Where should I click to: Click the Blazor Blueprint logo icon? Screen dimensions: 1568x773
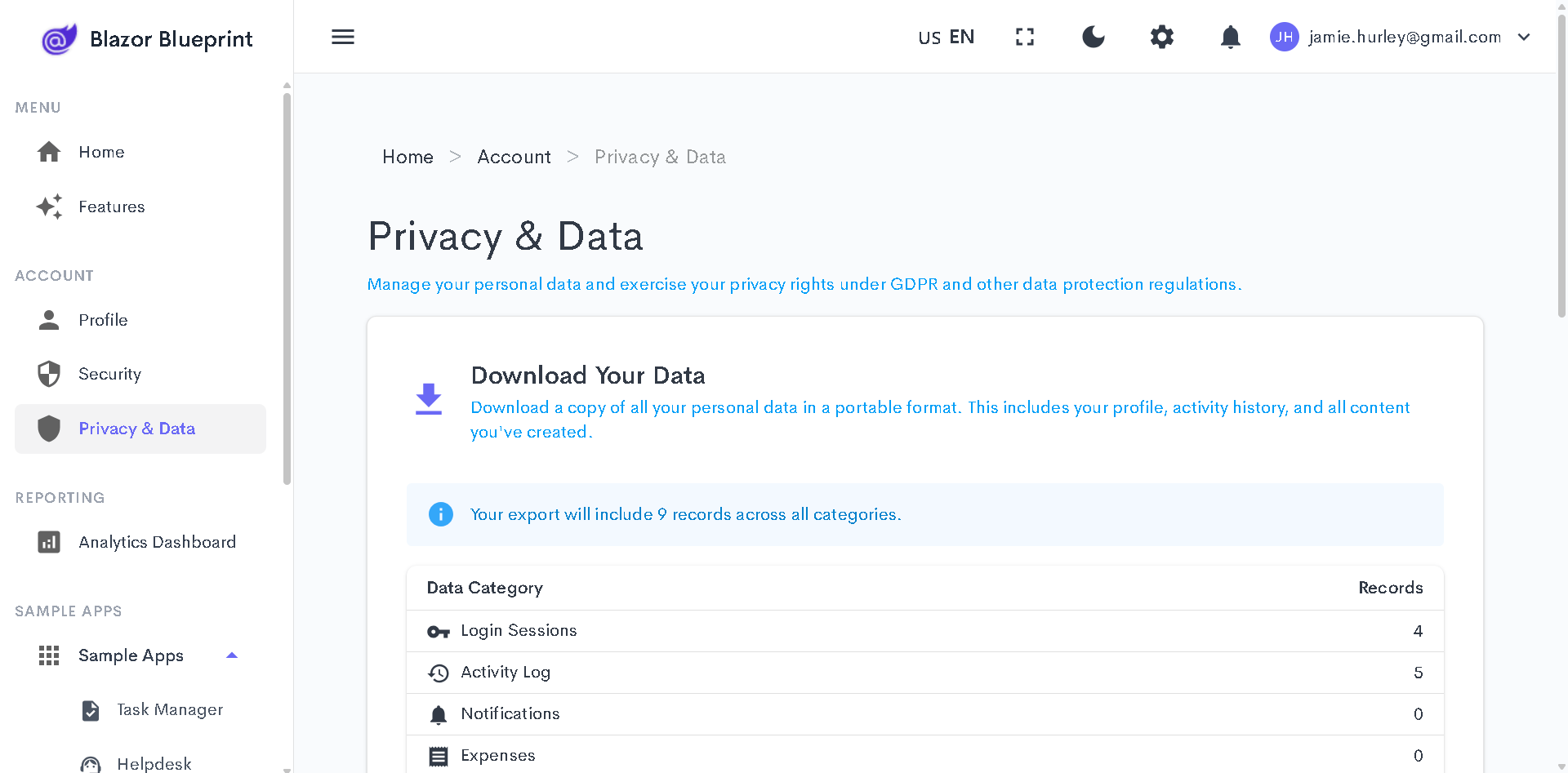coord(58,38)
